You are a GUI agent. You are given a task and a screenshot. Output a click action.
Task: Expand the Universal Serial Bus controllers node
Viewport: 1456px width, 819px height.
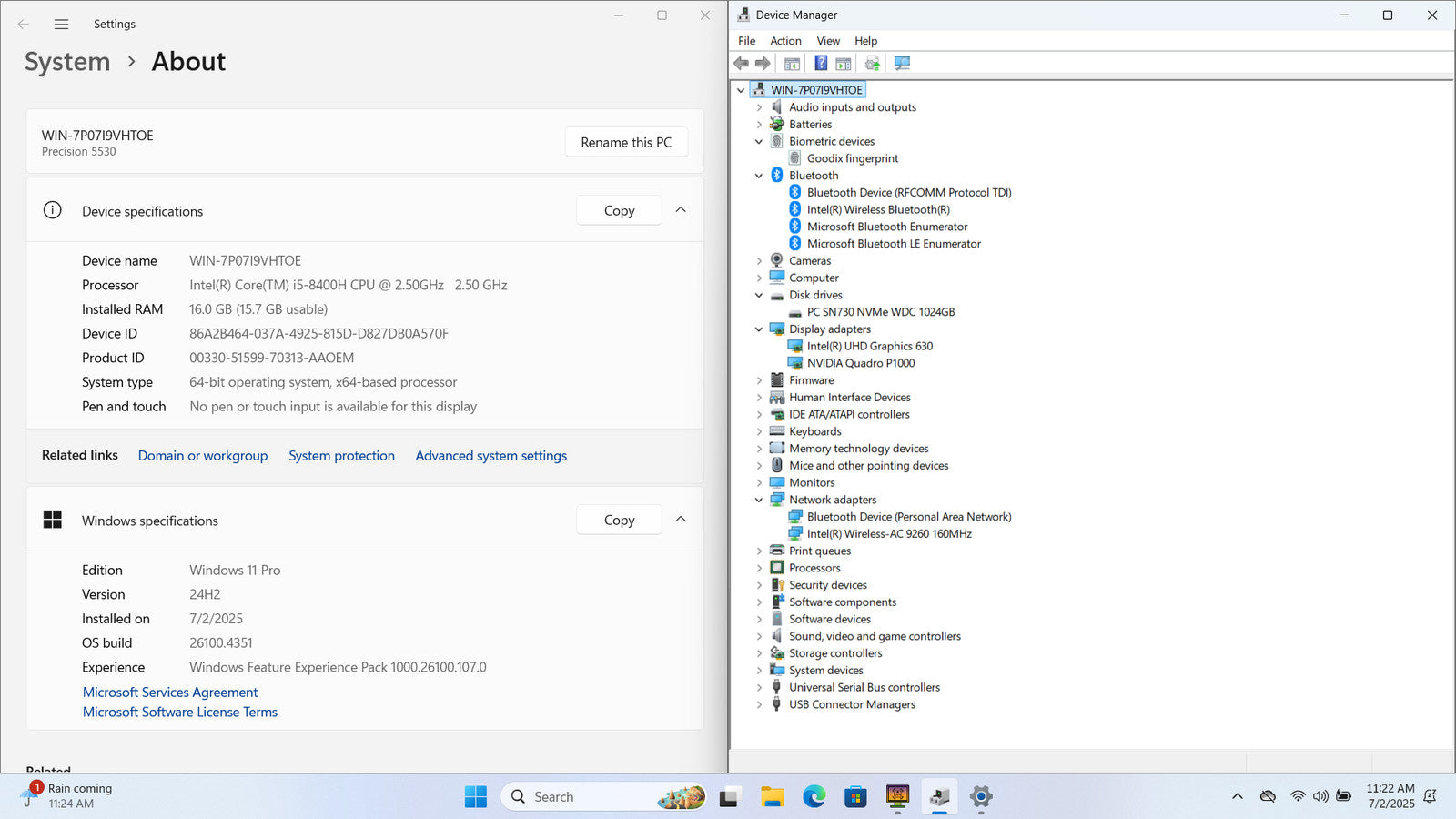point(759,688)
